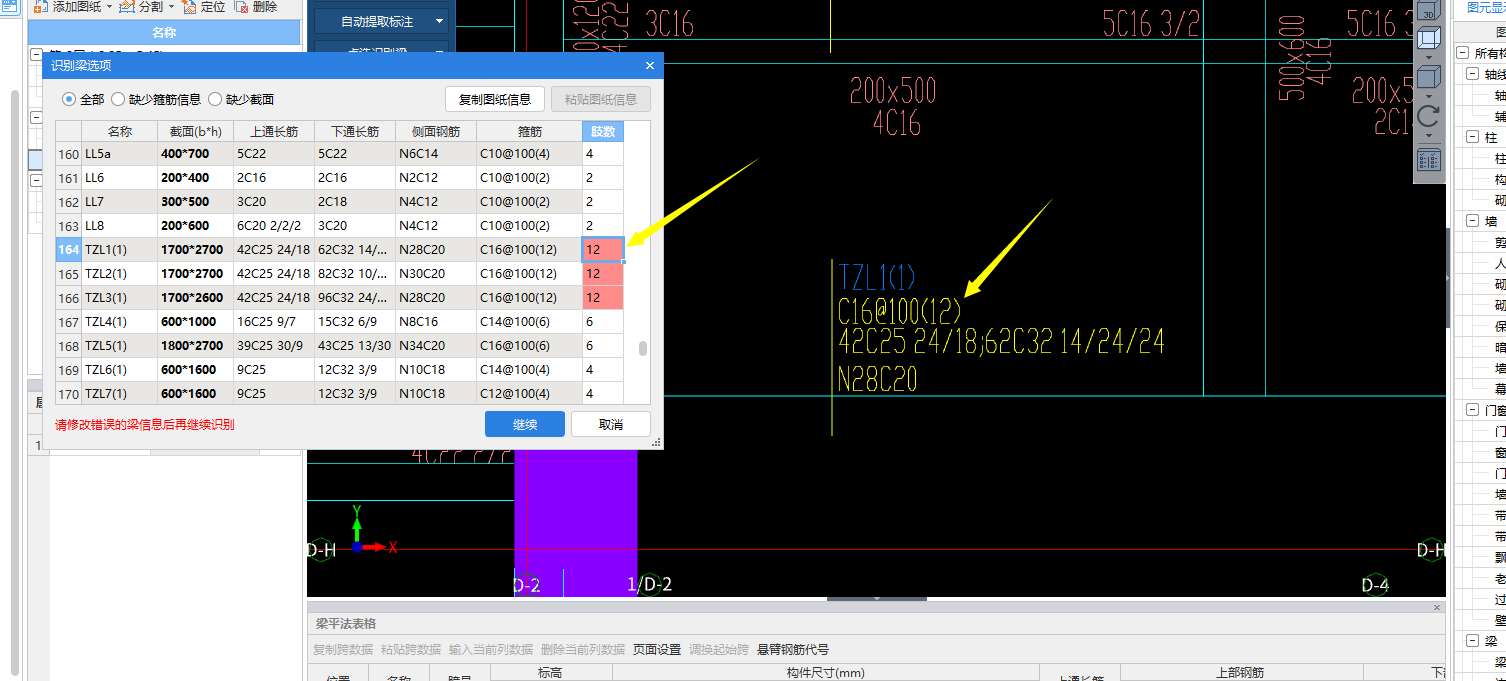Click the 复制图纸信息 button
Screen dimensions: 1506x681
[x=495, y=99]
